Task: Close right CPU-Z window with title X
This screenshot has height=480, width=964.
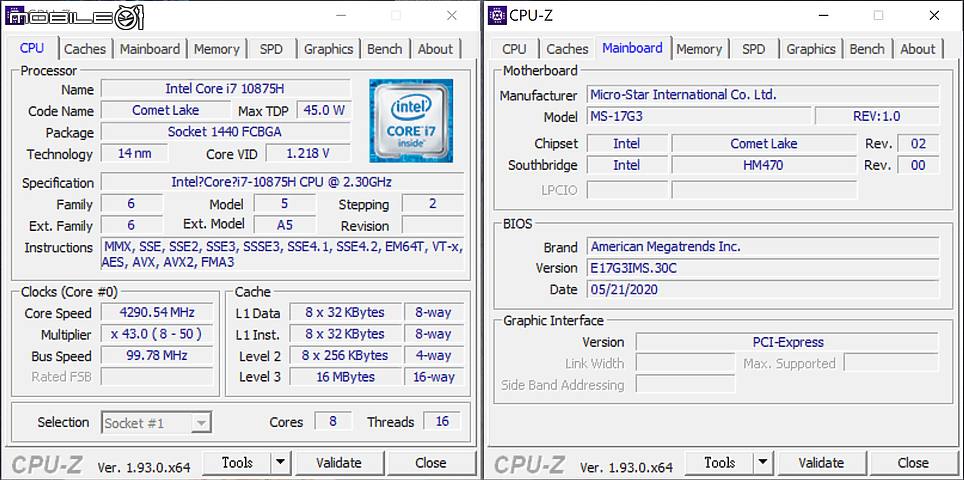Action: click(x=934, y=16)
